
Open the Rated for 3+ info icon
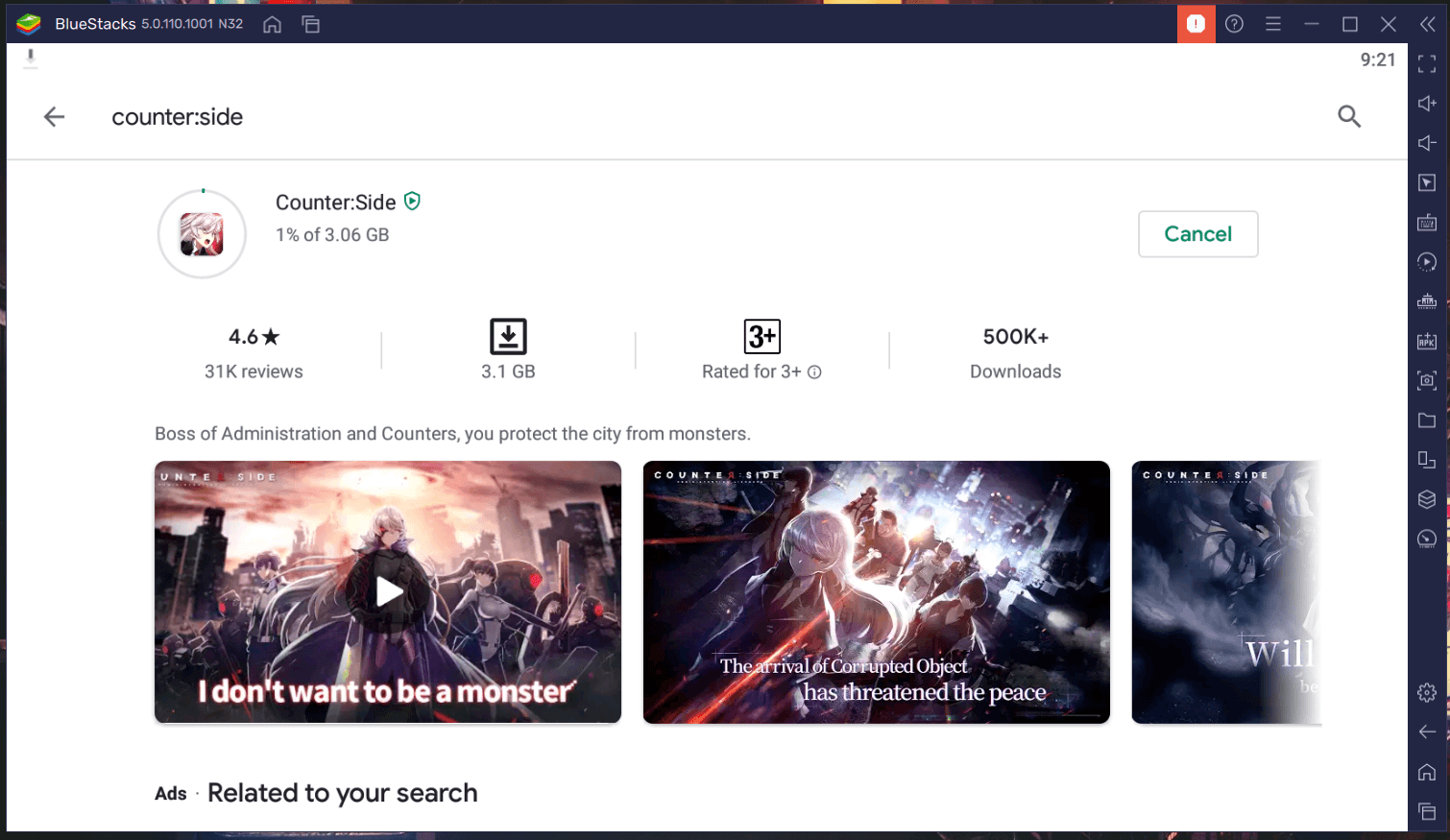click(814, 372)
